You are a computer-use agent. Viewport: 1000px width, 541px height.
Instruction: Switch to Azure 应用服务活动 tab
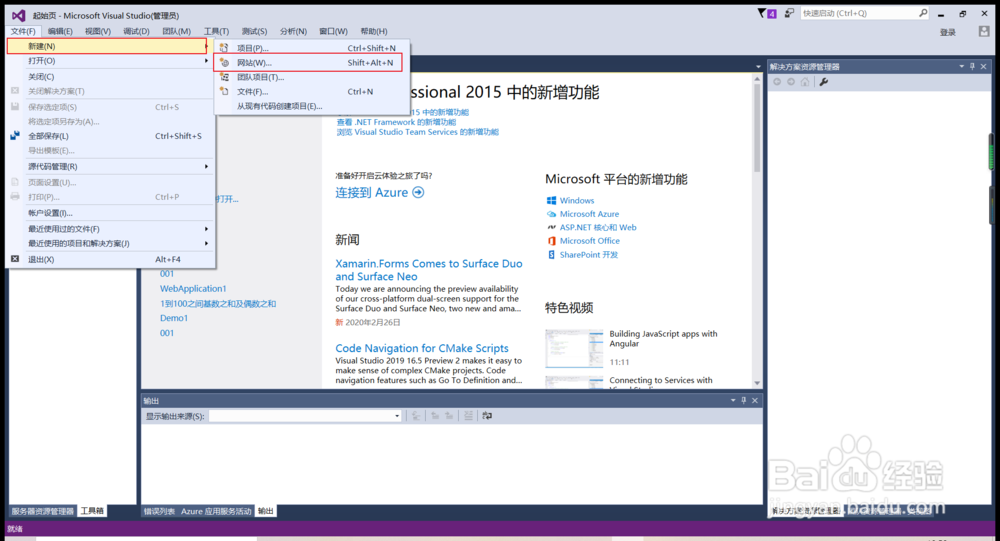(216, 511)
